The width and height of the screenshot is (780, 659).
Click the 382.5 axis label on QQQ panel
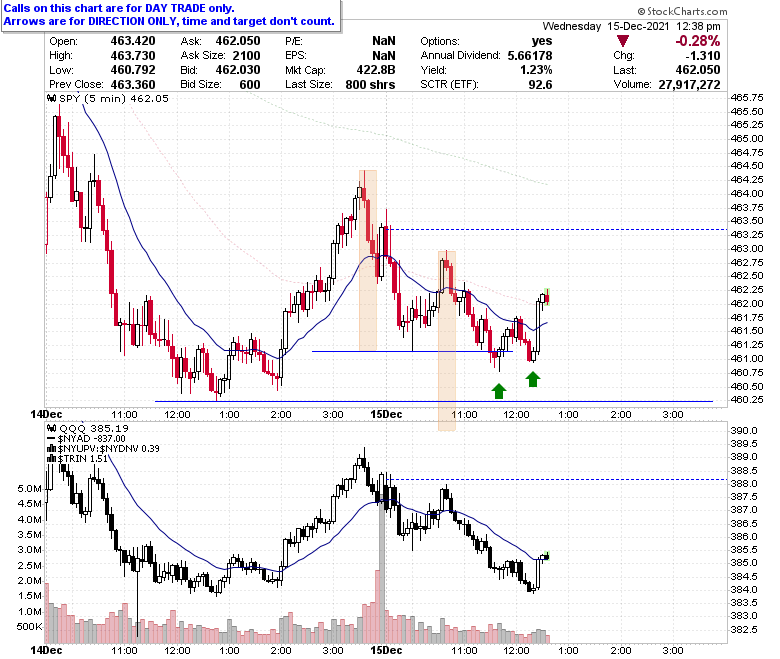point(744,629)
